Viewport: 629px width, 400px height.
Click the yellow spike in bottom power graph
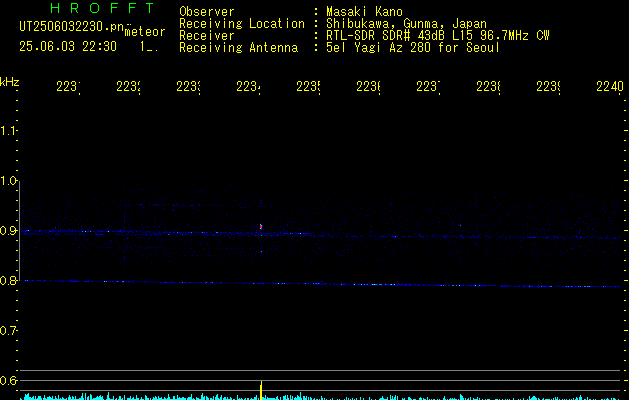pyautogui.click(x=261, y=390)
